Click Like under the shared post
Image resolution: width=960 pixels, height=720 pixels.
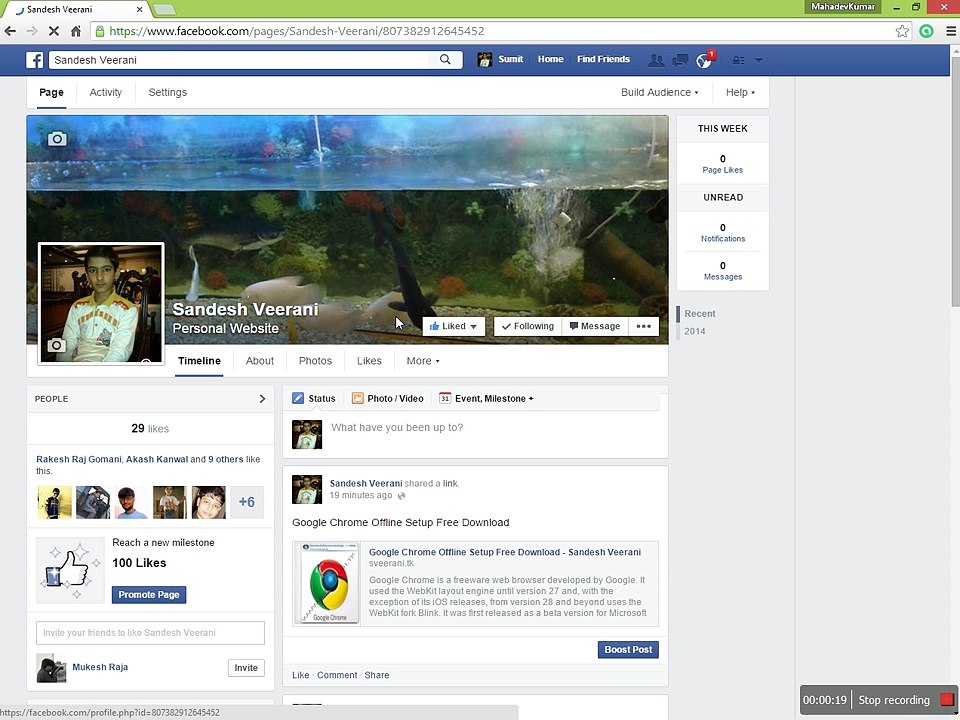(x=301, y=675)
